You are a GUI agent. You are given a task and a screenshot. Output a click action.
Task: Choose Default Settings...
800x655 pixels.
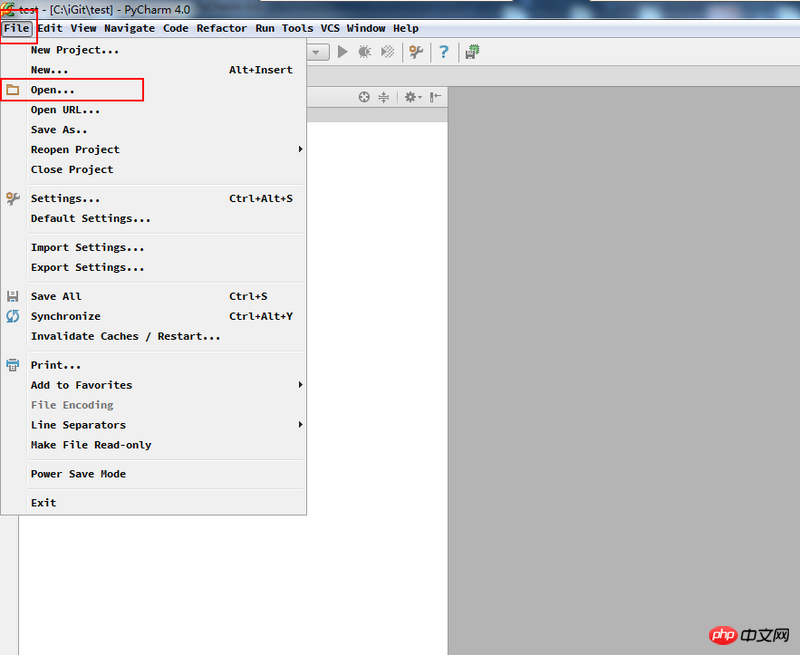pyautogui.click(x=153, y=218)
